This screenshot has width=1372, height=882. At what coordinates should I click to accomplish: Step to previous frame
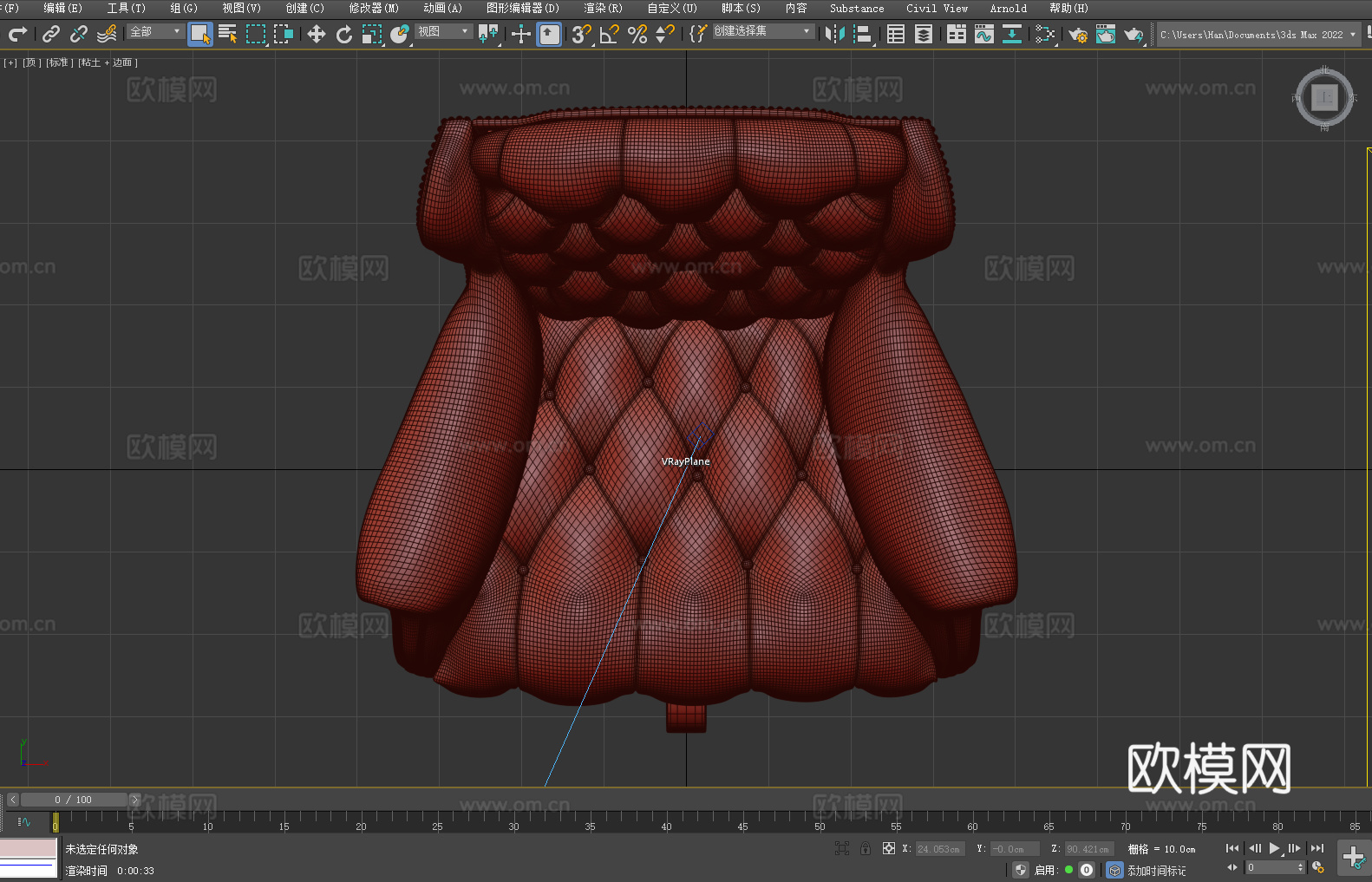coord(1254,848)
